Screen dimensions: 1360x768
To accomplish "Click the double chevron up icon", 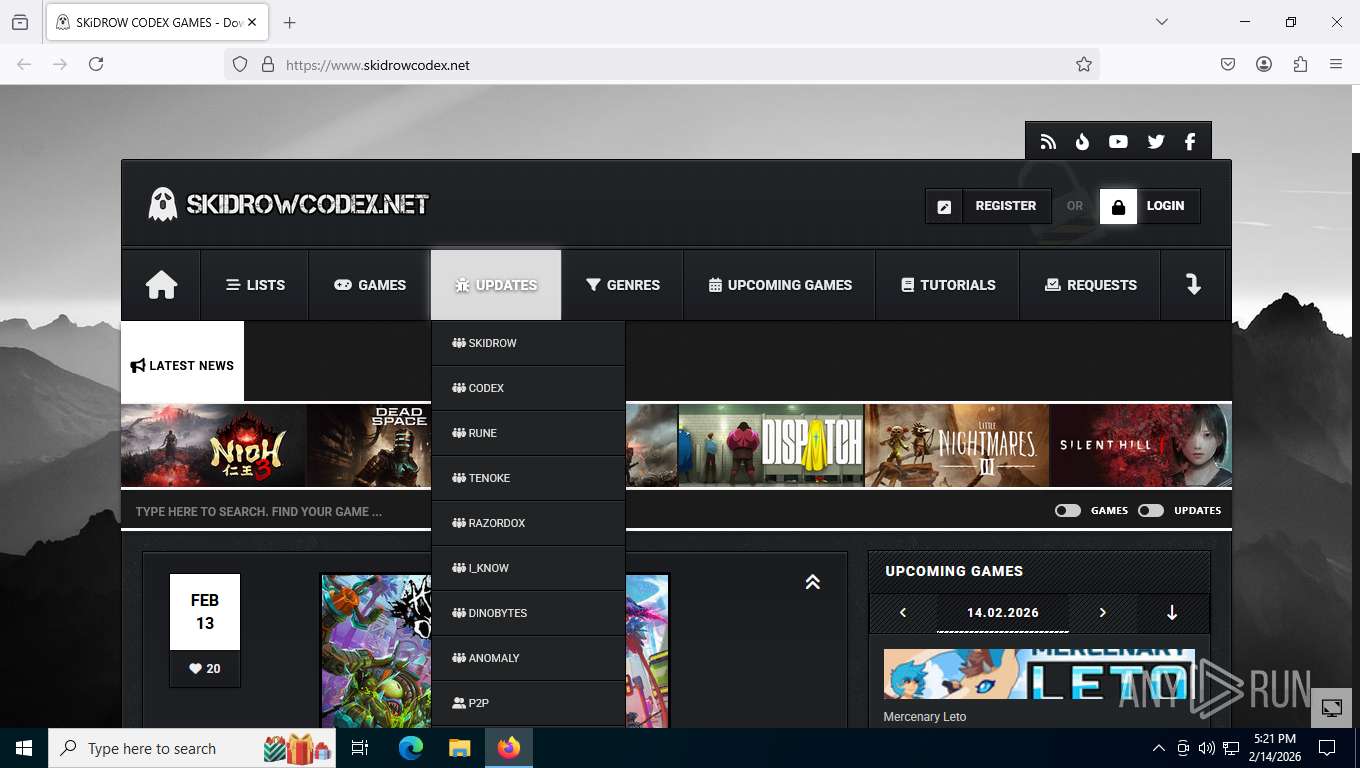I will point(812,581).
